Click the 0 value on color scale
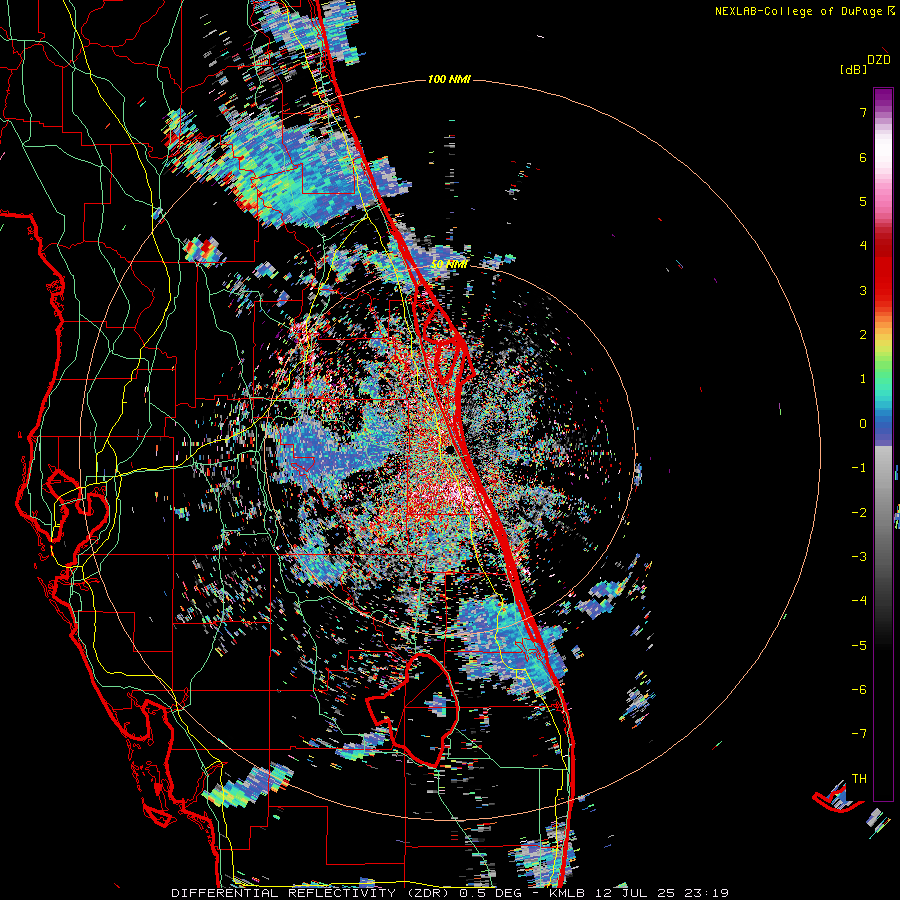Viewport: 900px width, 900px height. pos(863,424)
